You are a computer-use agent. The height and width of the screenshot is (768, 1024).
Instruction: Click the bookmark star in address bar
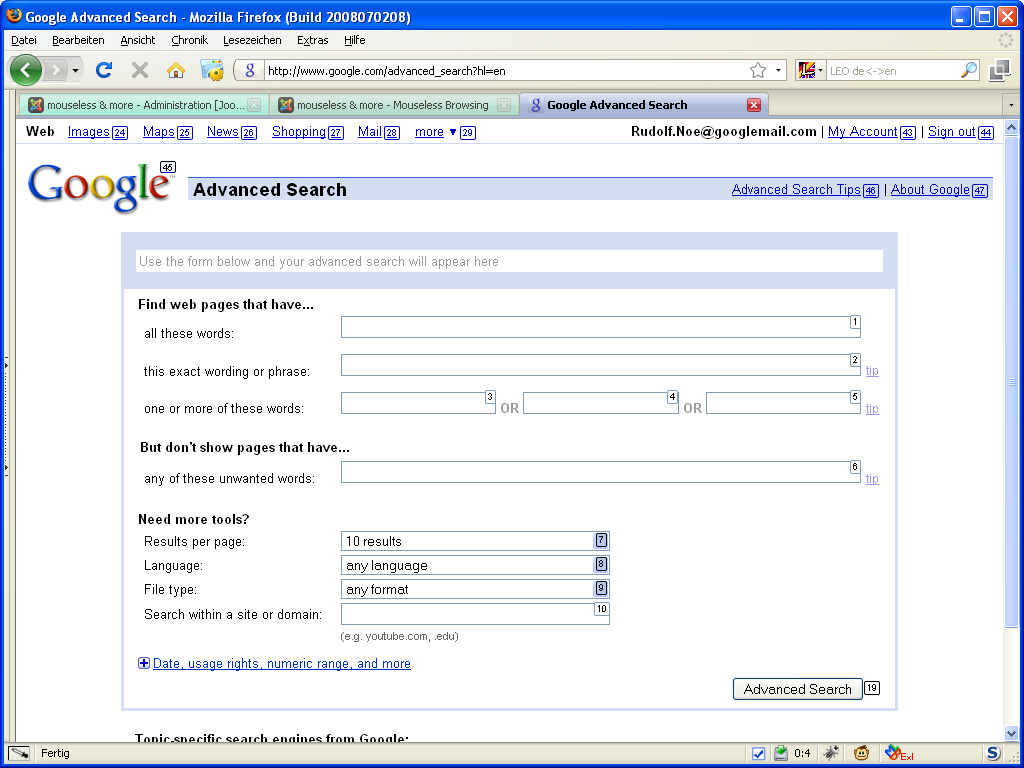click(x=758, y=71)
